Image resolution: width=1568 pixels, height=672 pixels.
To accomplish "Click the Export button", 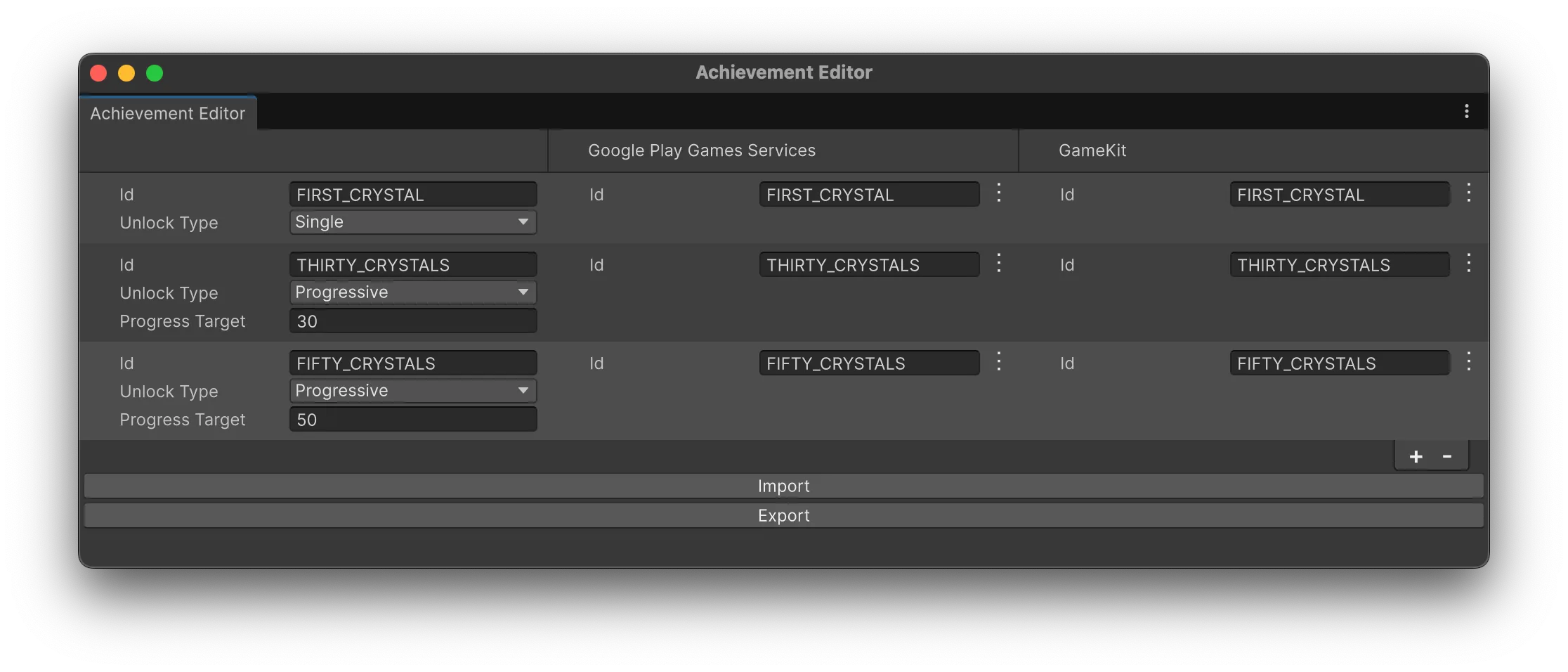I will (783, 515).
